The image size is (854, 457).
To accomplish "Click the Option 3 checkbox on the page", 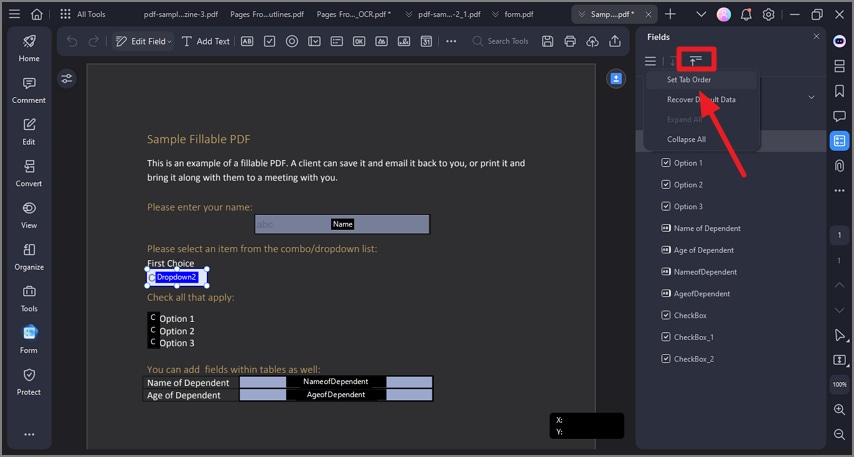I will coord(152,342).
